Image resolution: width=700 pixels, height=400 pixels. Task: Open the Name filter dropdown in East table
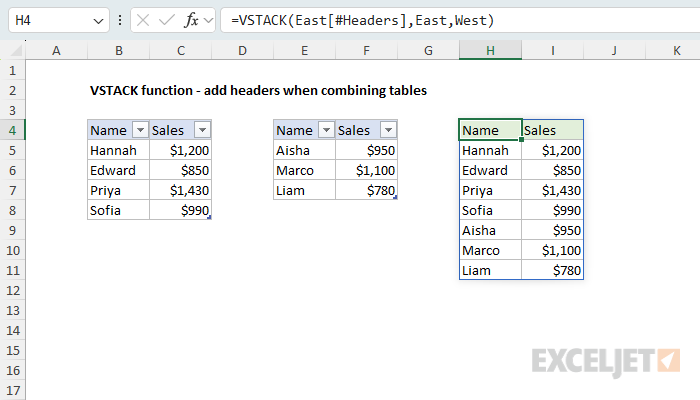pyautogui.click(x=140, y=130)
